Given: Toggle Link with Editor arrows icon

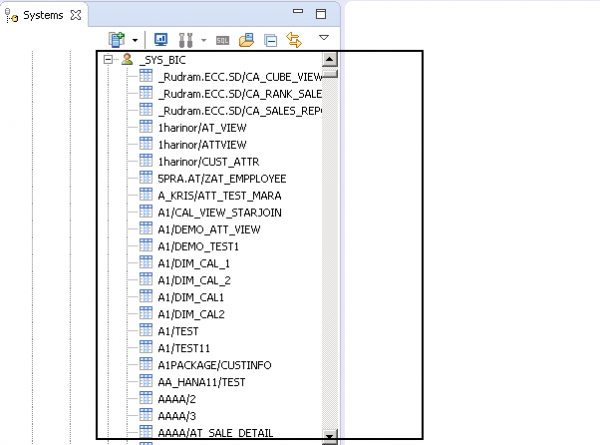Looking at the screenshot, I should pyautogui.click(x=294, y=40).
